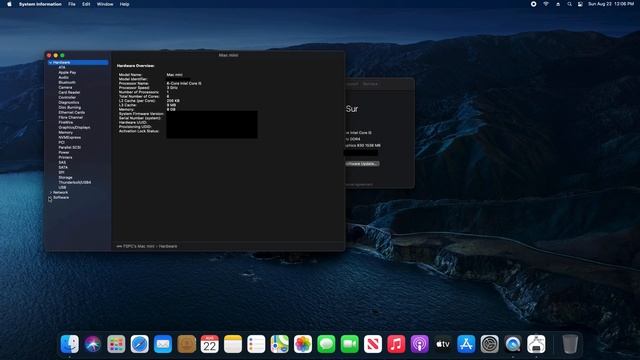Open the File menu
640x360 pixels.
point(72,4)
